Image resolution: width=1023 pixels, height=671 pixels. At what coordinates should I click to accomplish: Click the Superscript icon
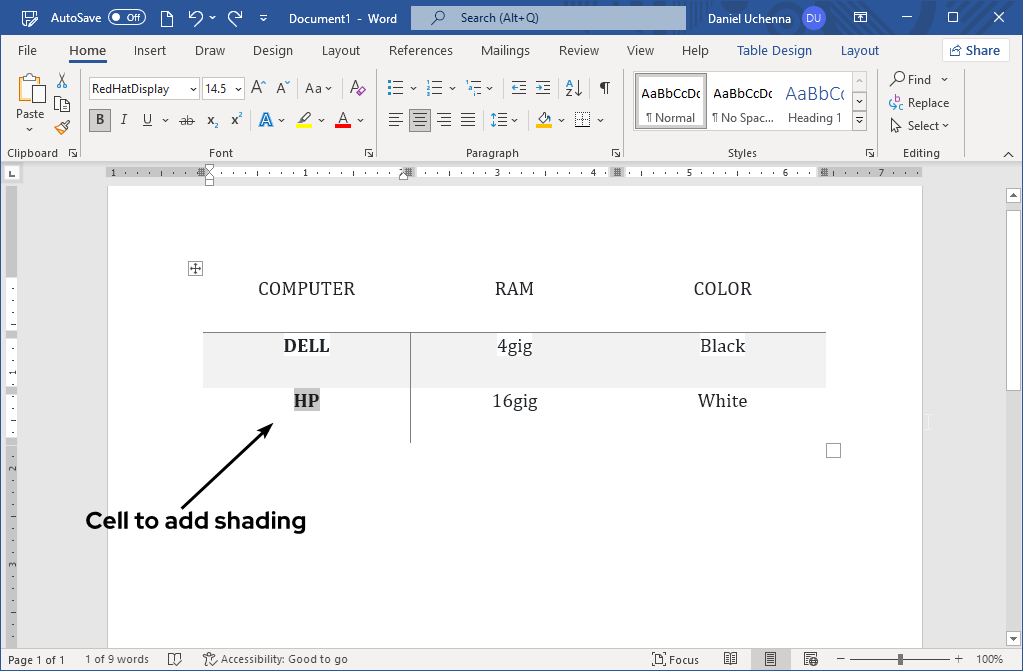[234, 120]
